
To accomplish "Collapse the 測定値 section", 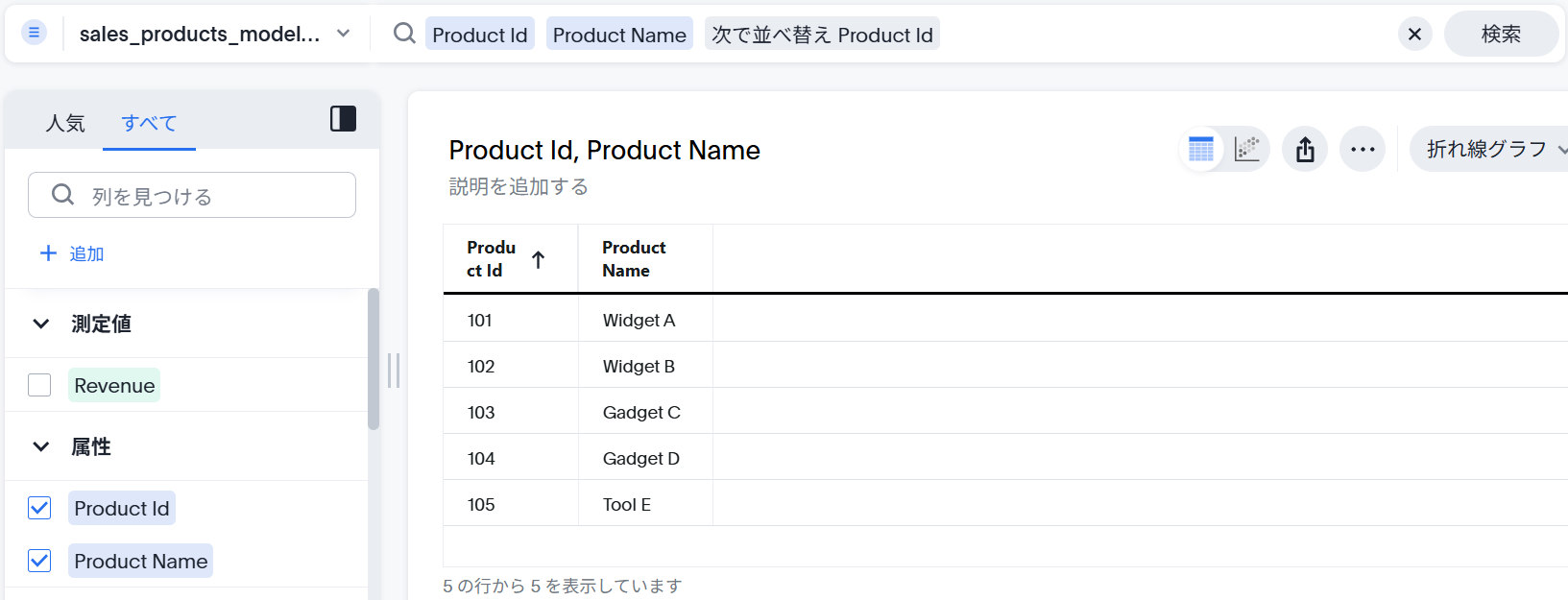I will pyautogui.click(x=40, y=324).
